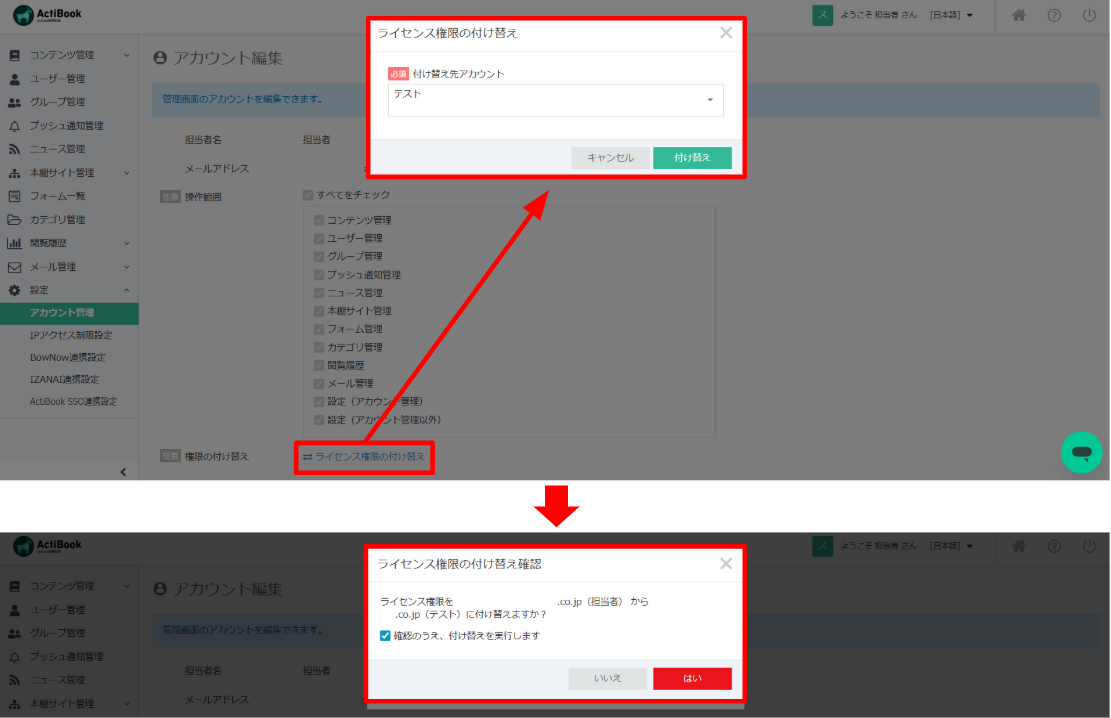Click the ActiBook logo in the lower screenshot
This screenshot has height=718, width=1111.
pos(47,546)
